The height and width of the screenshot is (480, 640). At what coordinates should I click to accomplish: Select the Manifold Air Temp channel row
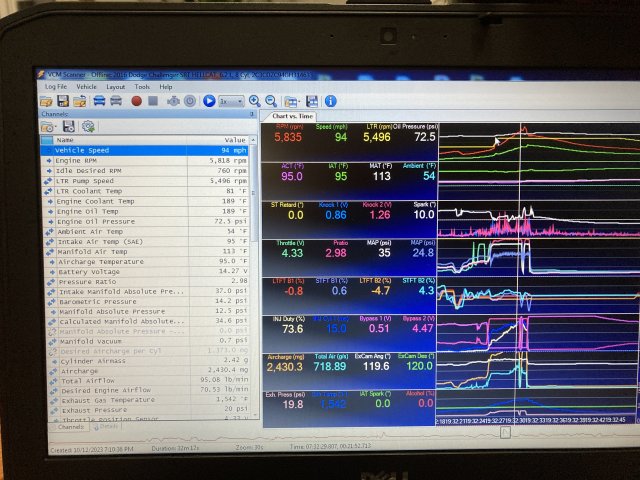point(148,252)
